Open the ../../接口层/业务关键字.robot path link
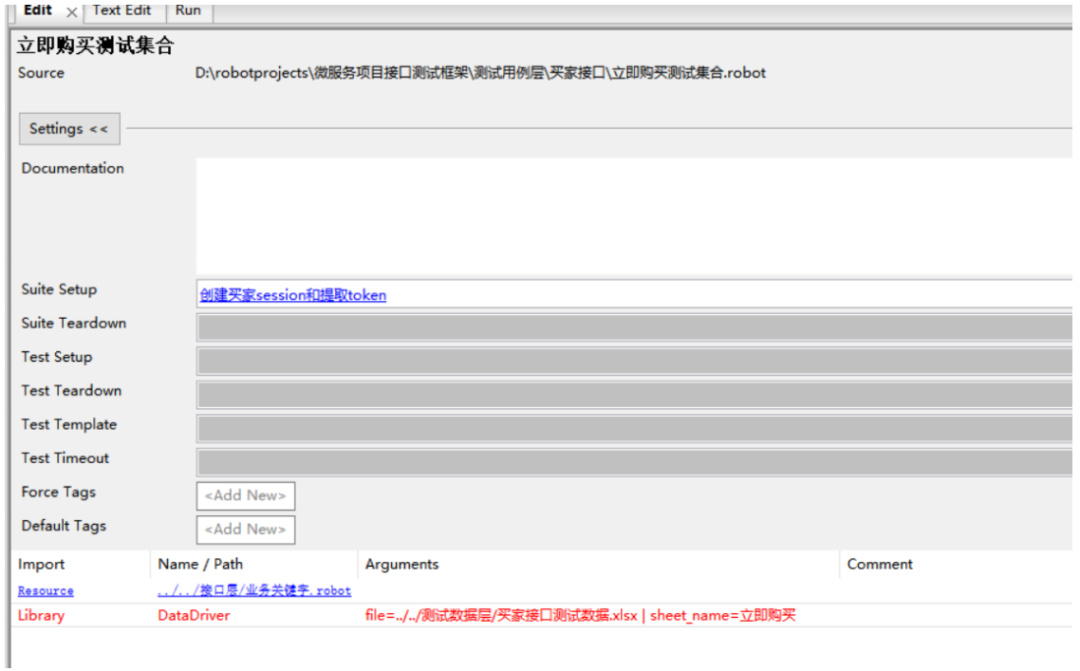This screenshot has height=671, width=1080. click(254, 591)
